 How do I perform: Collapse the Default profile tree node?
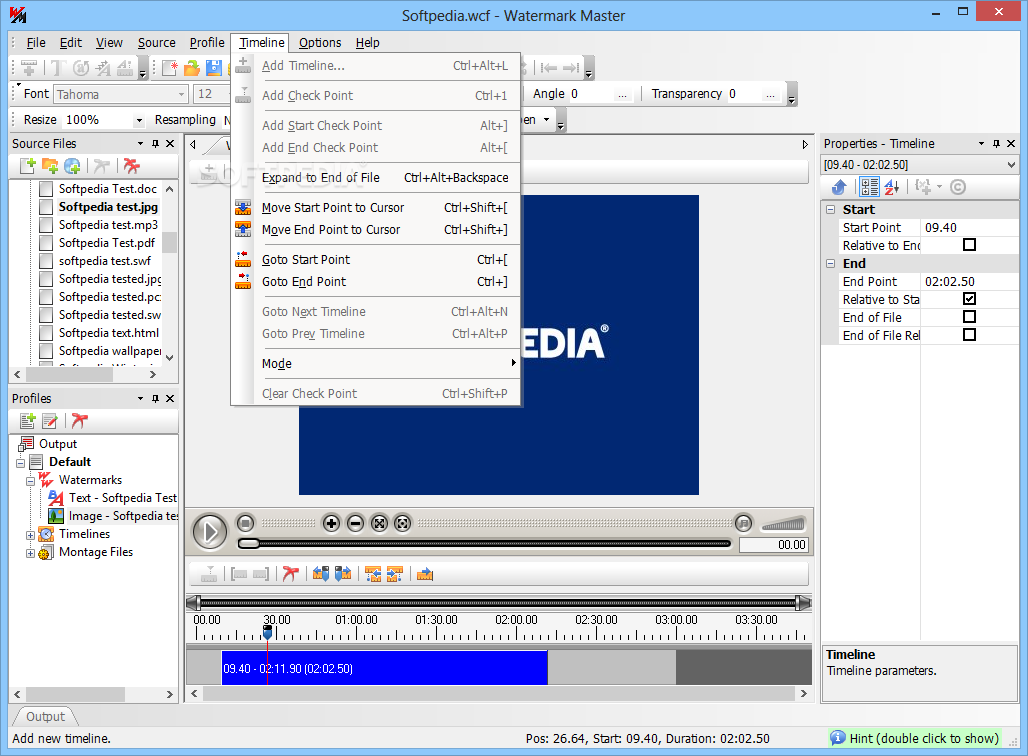(x=20, y=463)
